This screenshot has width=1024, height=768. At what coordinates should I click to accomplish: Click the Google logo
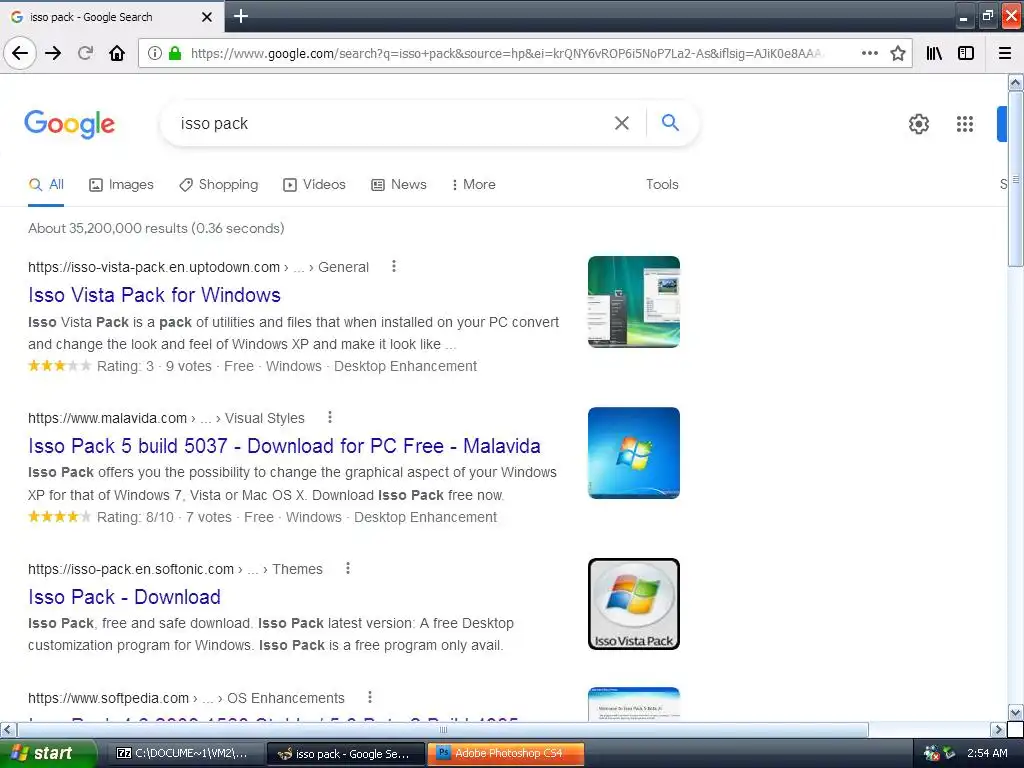click(69, 123)
